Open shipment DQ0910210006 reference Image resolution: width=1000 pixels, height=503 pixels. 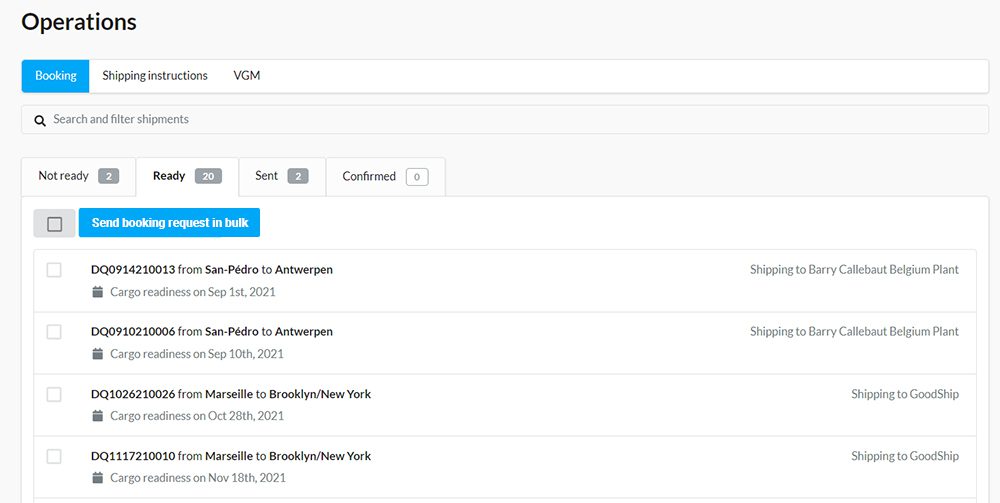[133, 332]
